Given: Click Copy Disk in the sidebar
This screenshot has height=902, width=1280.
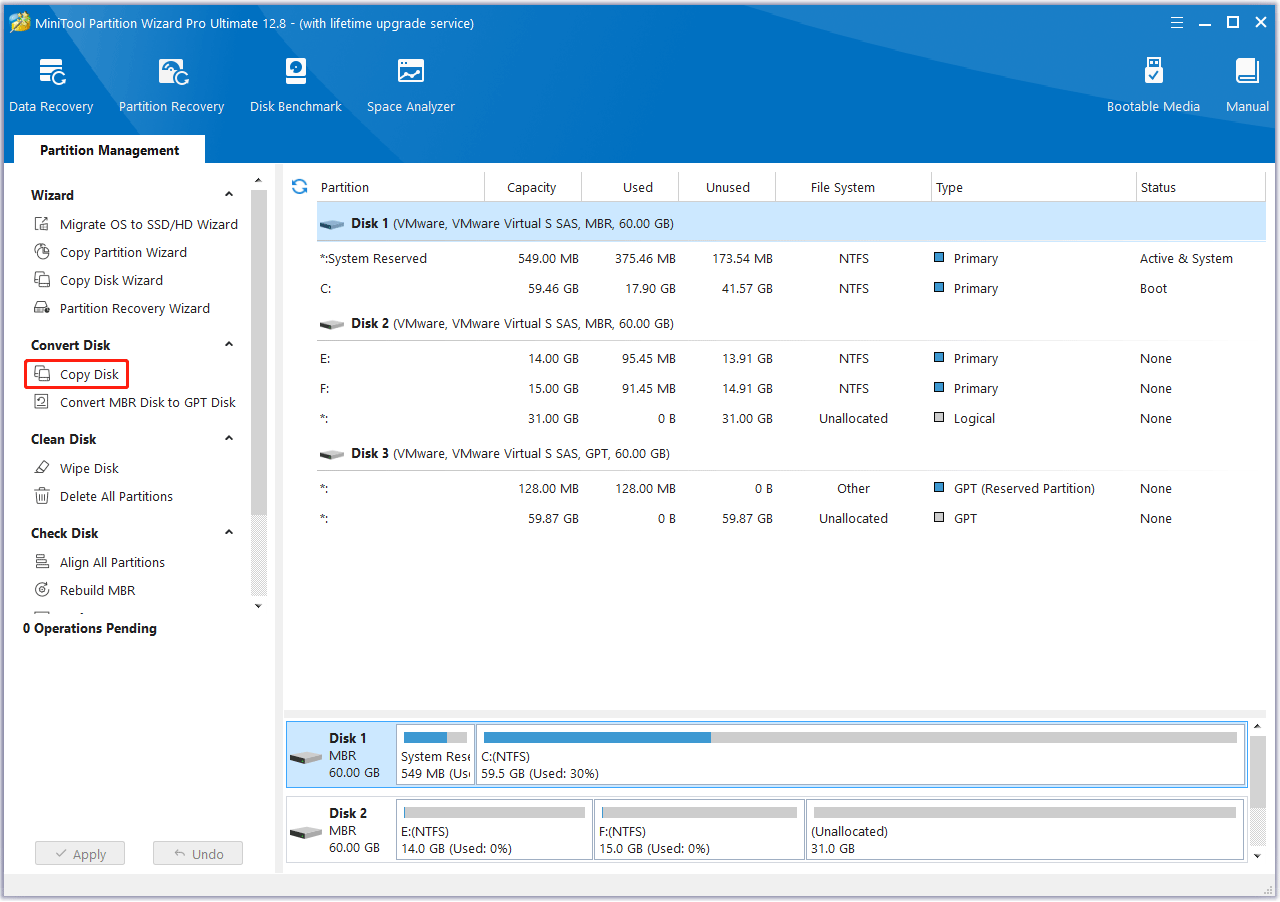Looking at the screenshot, I should (89, 374).
